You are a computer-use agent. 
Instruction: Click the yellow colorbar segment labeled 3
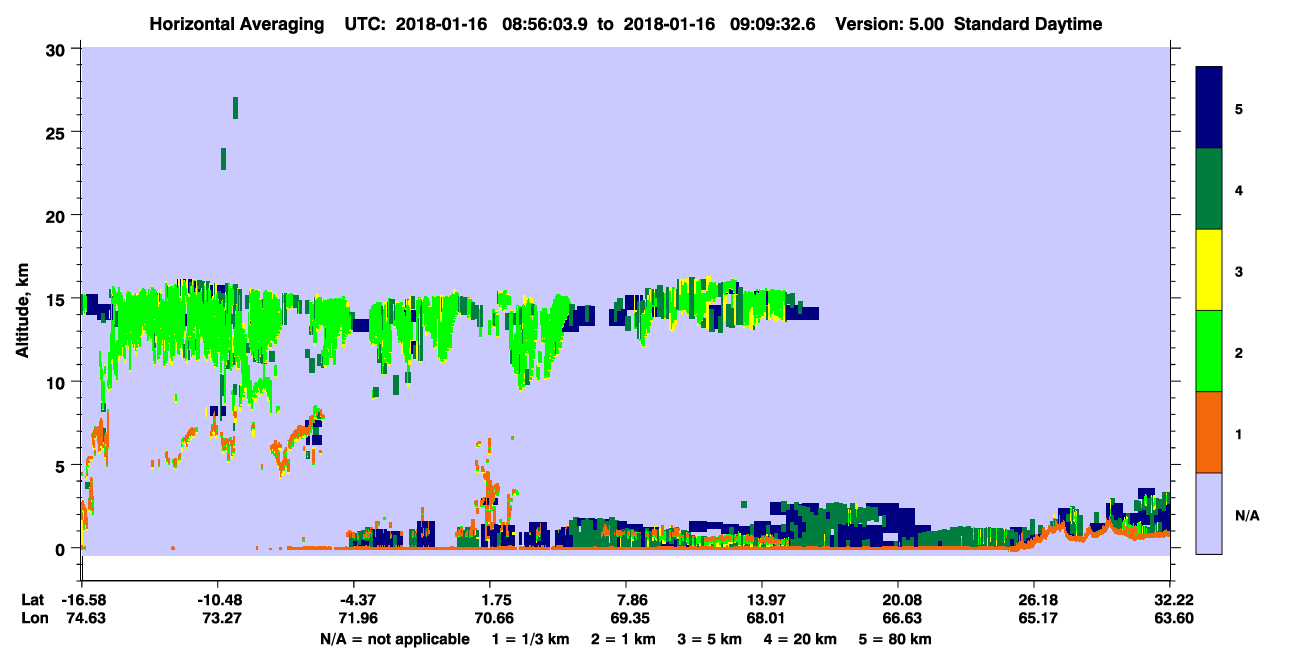(x=1210, y=270)
